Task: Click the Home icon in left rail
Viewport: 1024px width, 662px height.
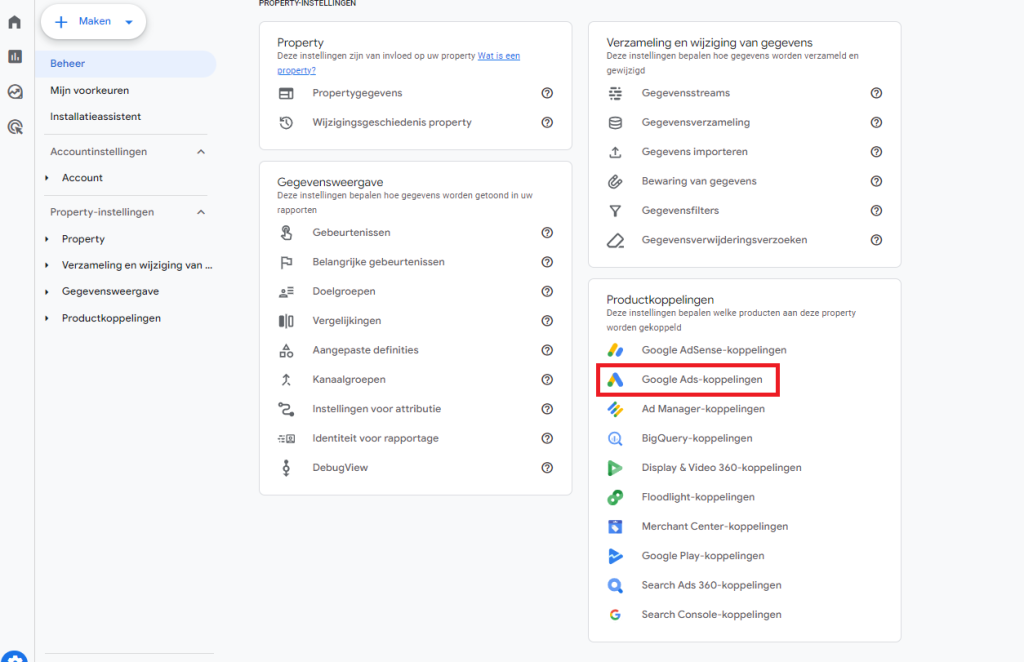Action: [15, 22]
